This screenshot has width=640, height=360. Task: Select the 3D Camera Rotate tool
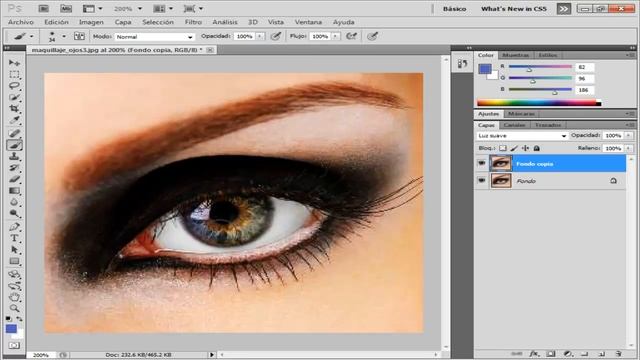(x=14, y=286)
